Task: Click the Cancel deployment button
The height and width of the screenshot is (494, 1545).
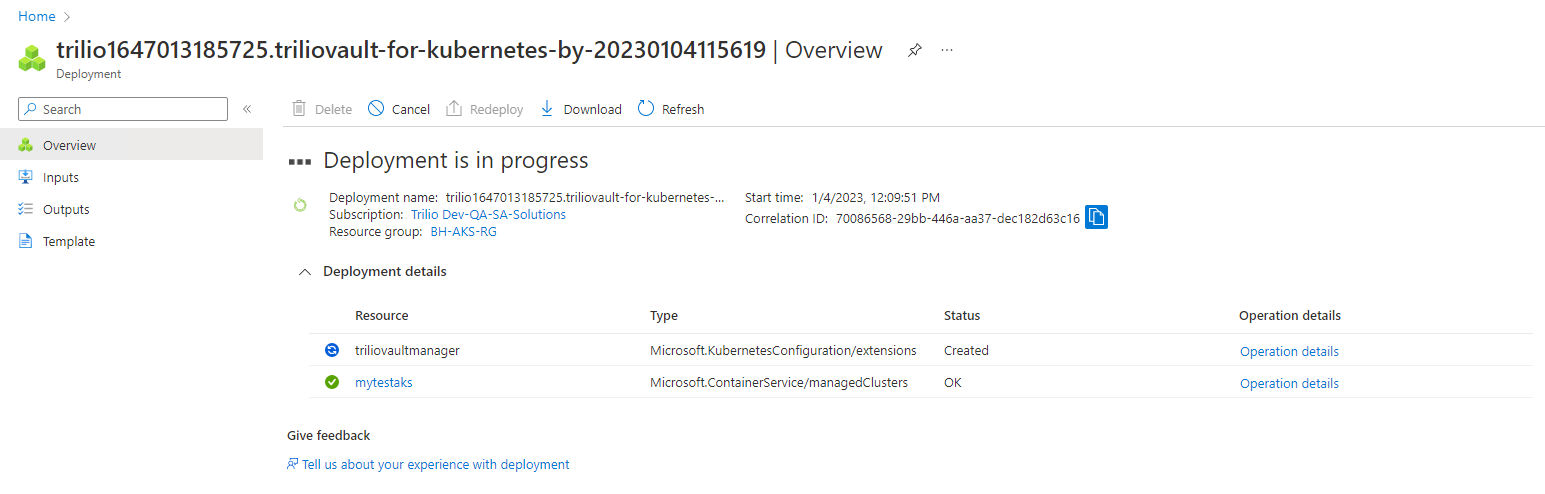Action: [399, 109]
